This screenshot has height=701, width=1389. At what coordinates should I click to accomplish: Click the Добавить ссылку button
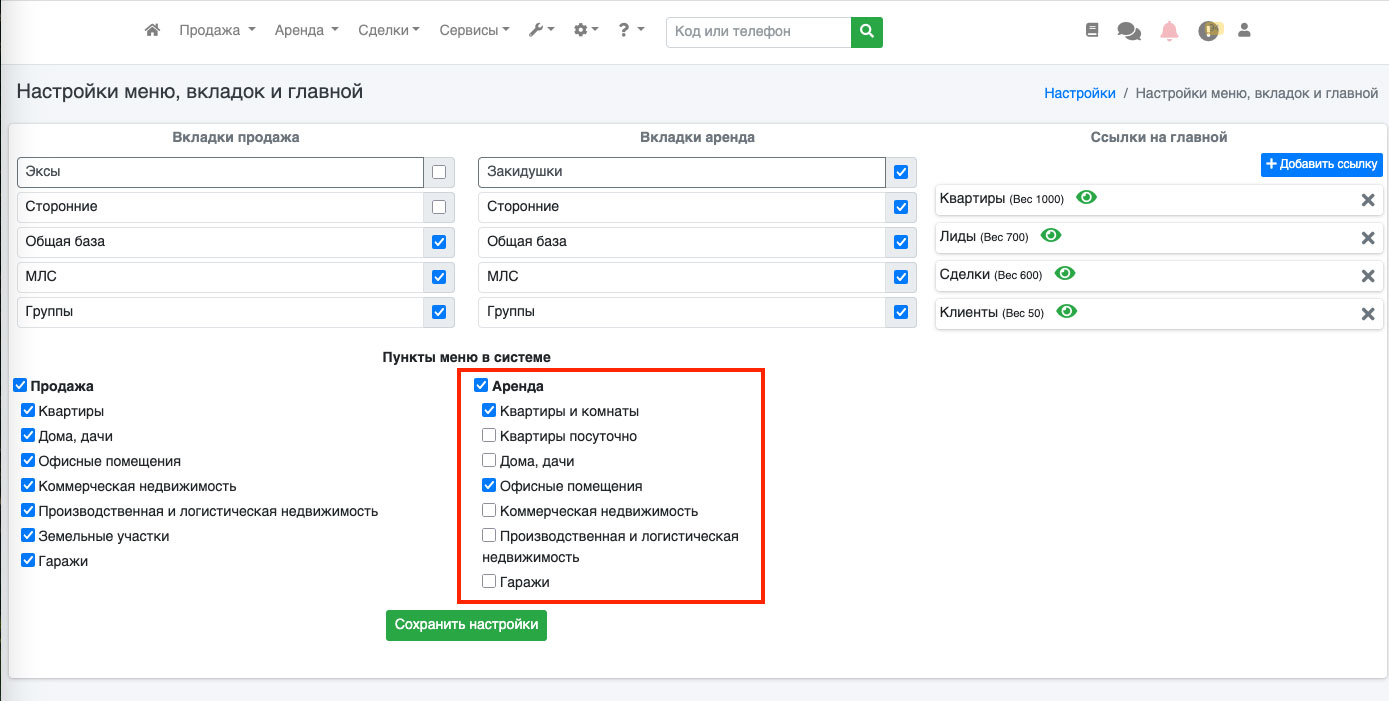[1322, 164]
